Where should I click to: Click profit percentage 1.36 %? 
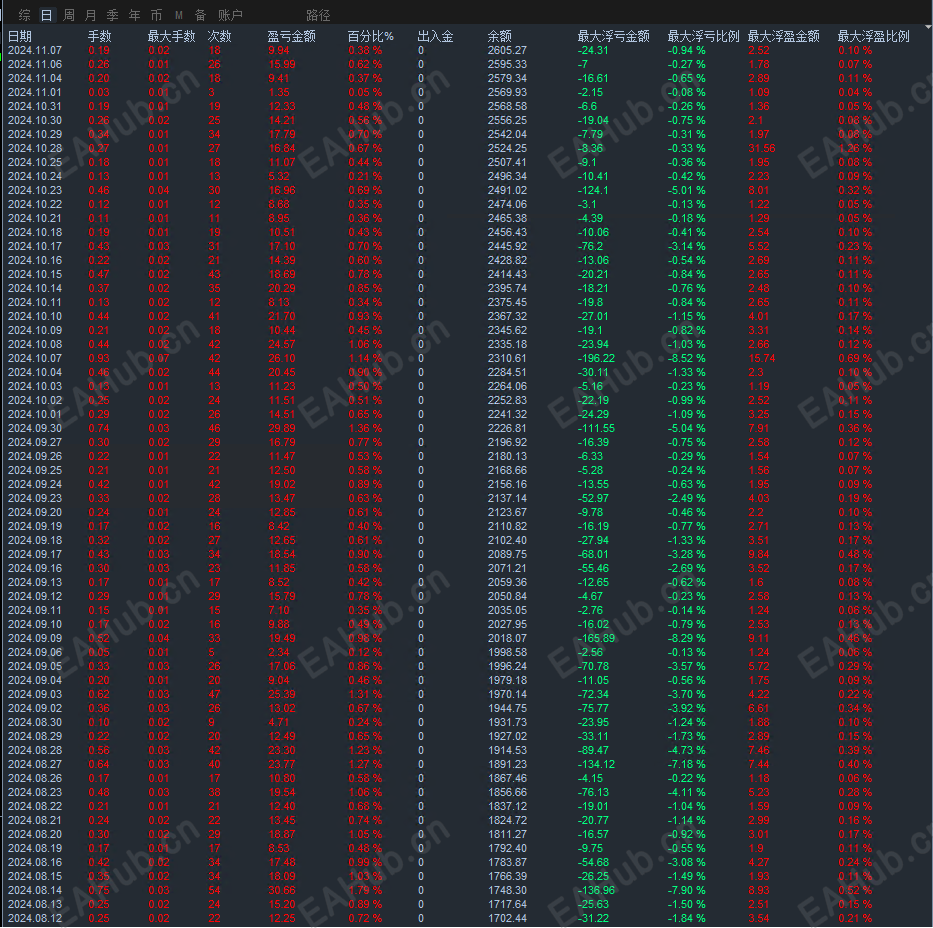point(365,428)
